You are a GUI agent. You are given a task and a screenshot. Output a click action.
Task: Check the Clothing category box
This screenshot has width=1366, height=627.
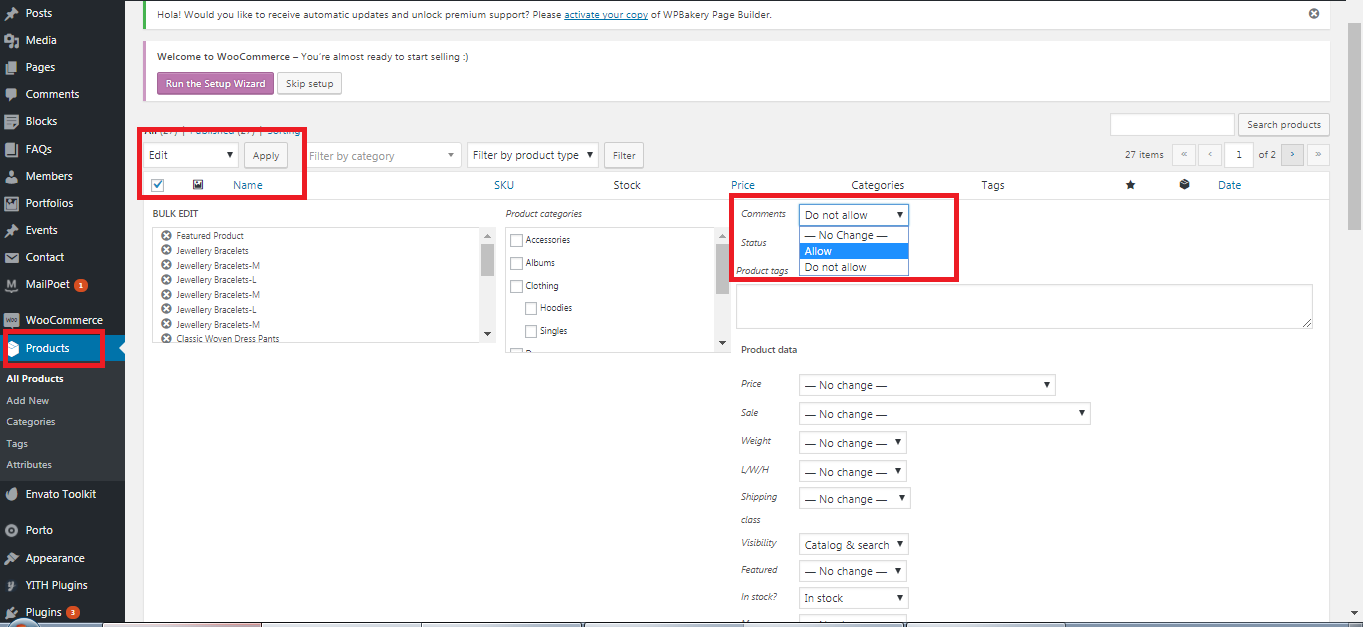coord(517,286)
